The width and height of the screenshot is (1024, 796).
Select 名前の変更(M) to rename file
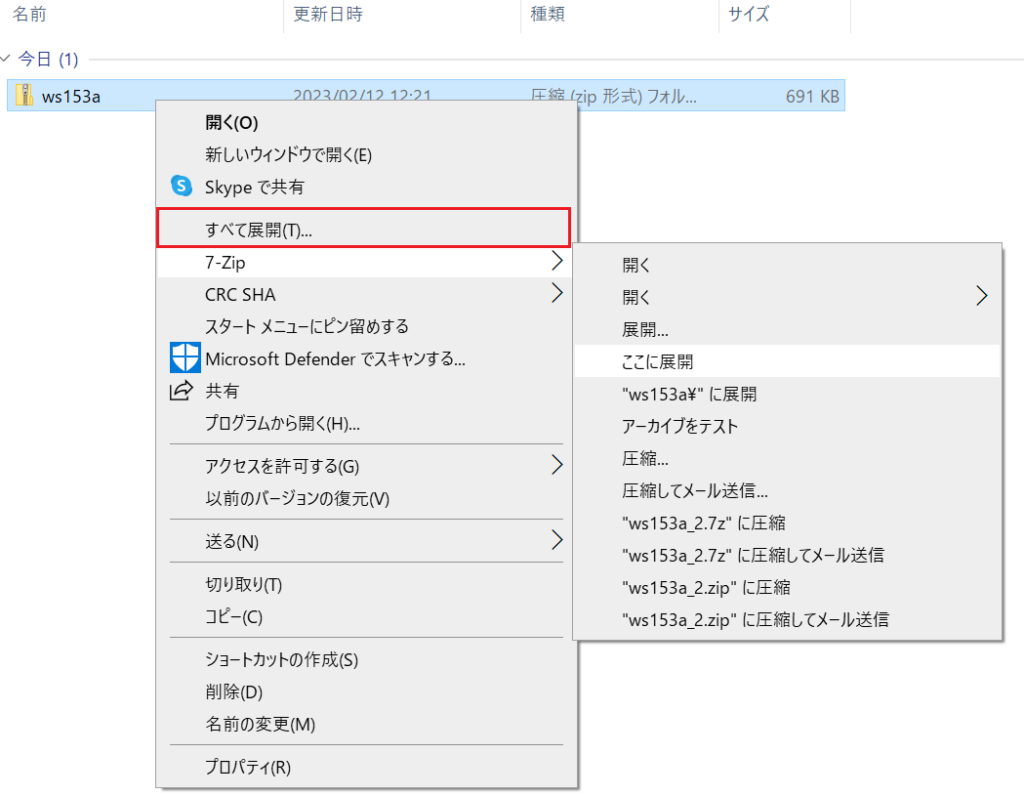pos(260,723)
